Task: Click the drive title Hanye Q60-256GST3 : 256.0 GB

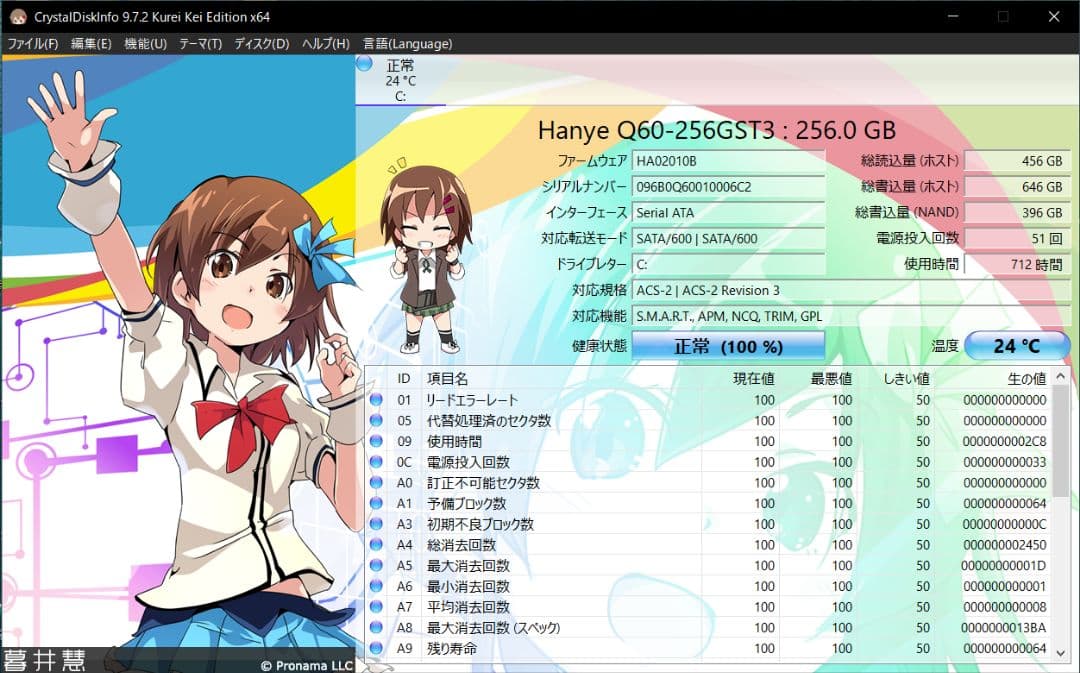Action: (717, 130)
